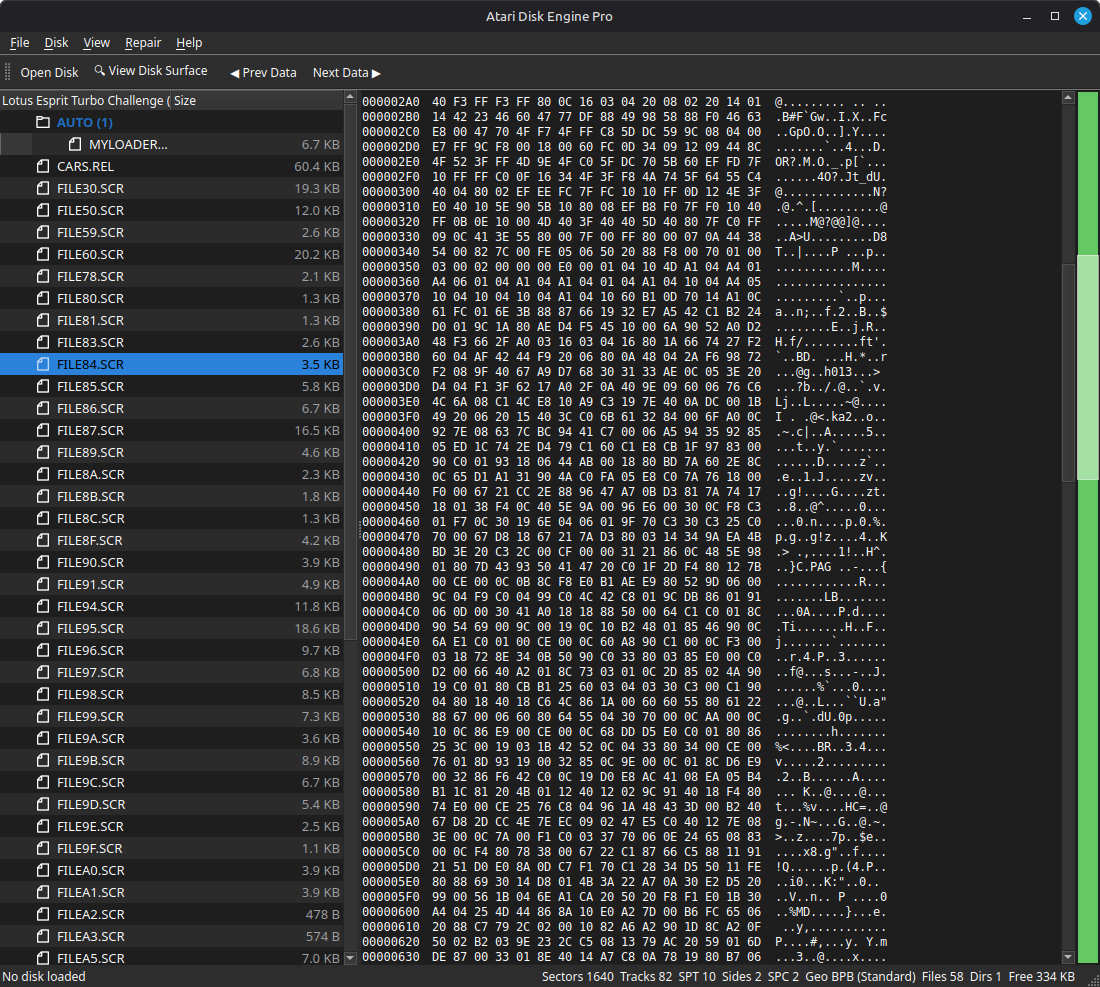The height and width of the screenshot is (987, 1100).
Task: Select the AUTO (1) folder entry
Action: (84, 122)
